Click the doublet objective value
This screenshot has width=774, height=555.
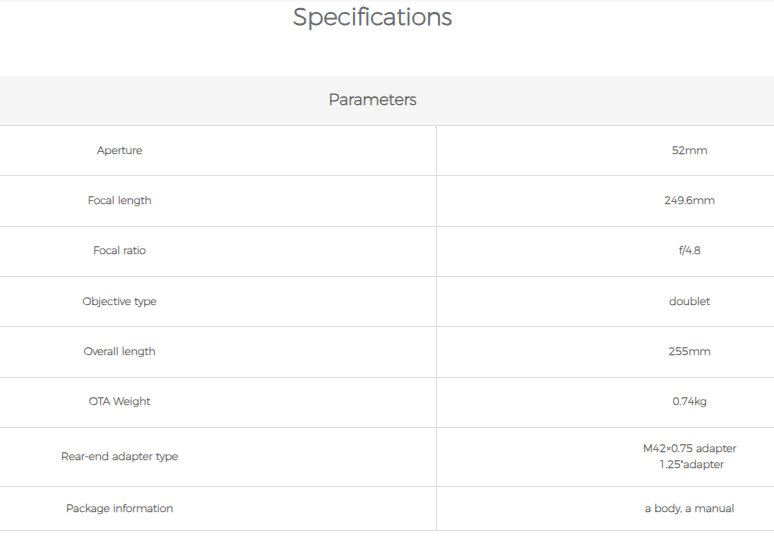(x=689, y=301)
